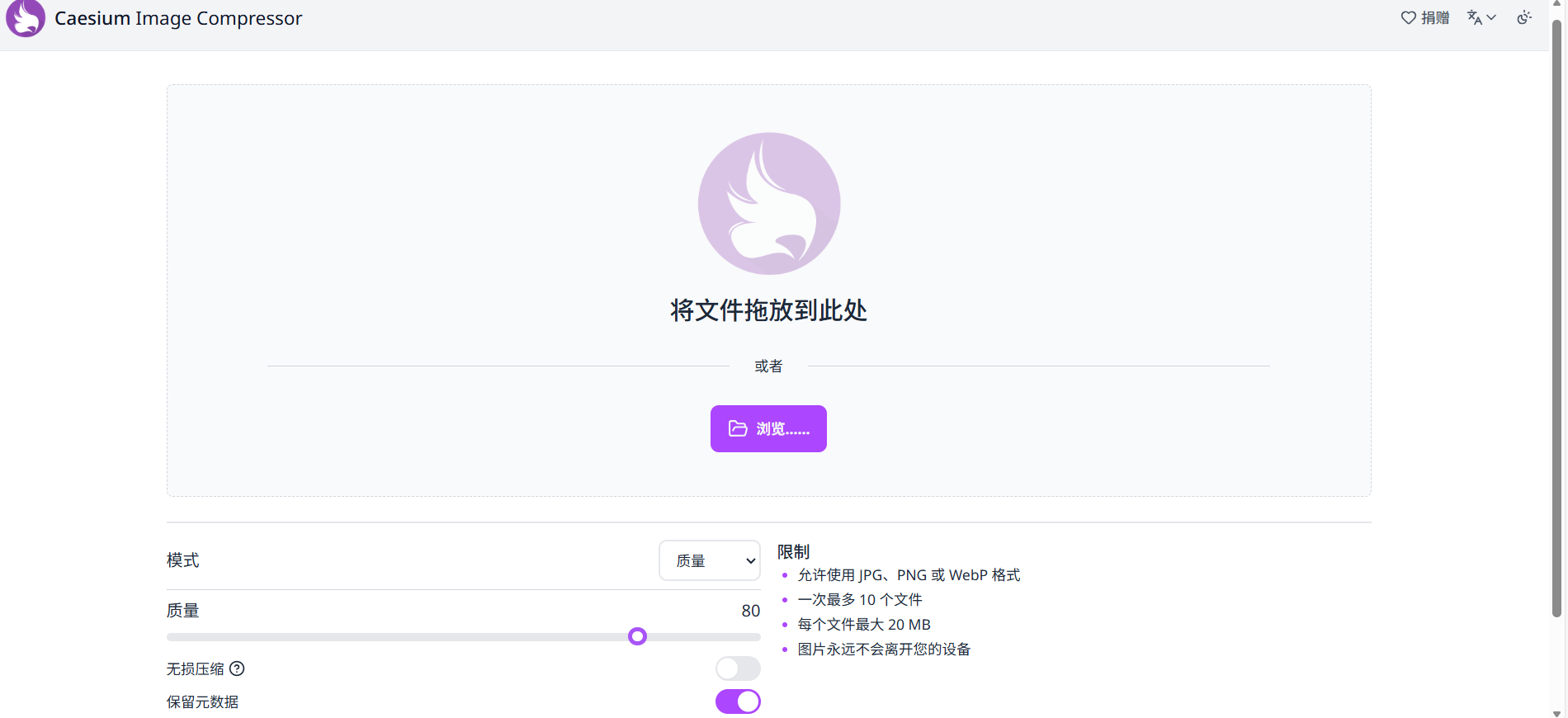Click the 无损压缩 label text

[195, 668]
